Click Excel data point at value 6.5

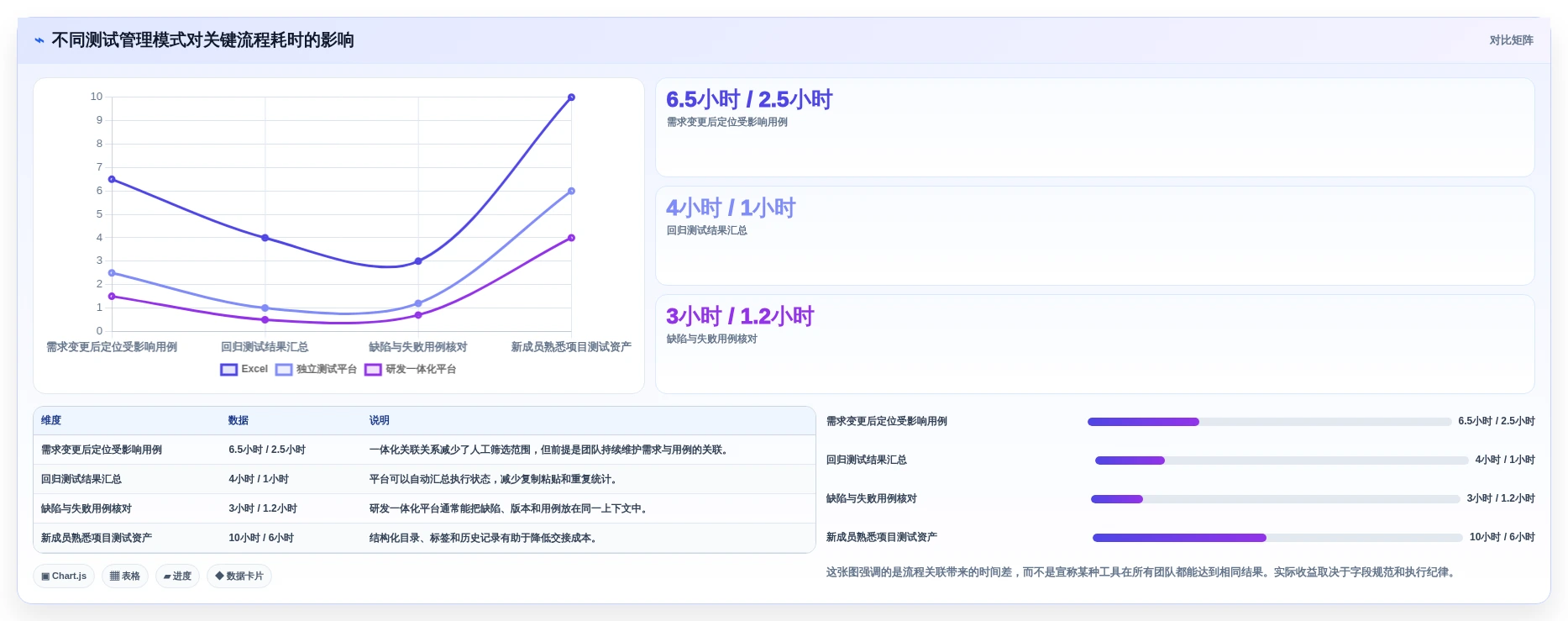112,179
